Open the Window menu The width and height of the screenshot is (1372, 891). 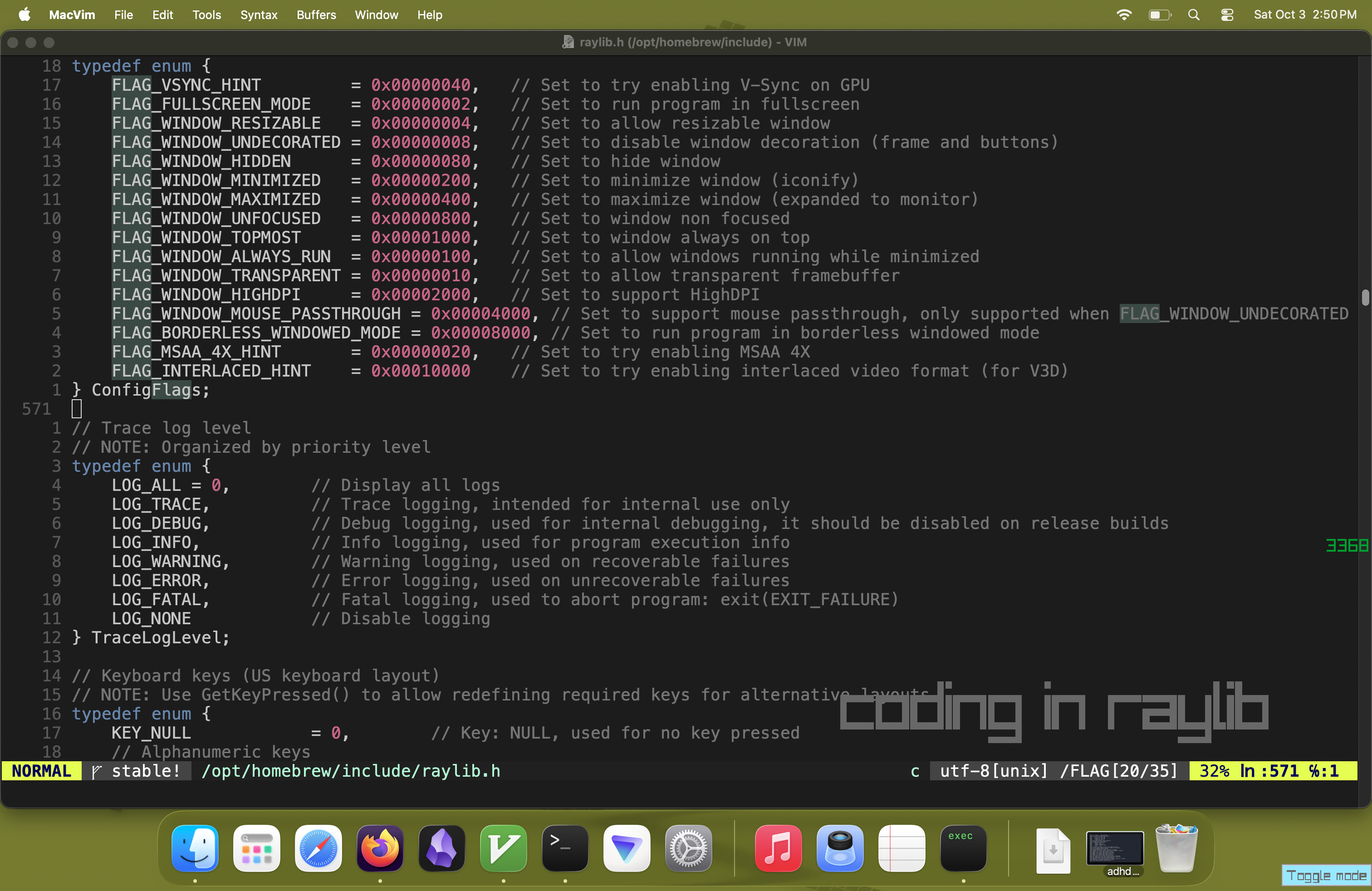(x=377, y=15)
